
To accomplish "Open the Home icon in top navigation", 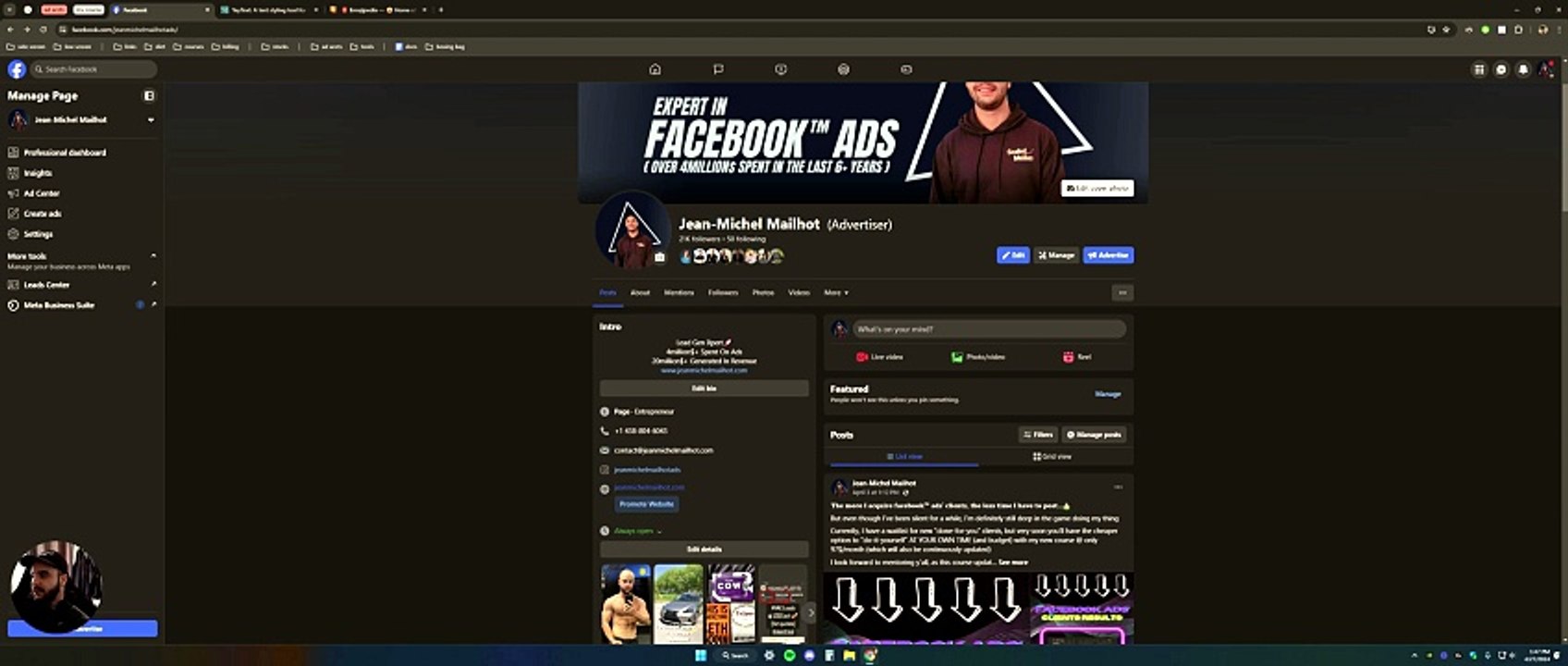I will click(x=655, y=69).
